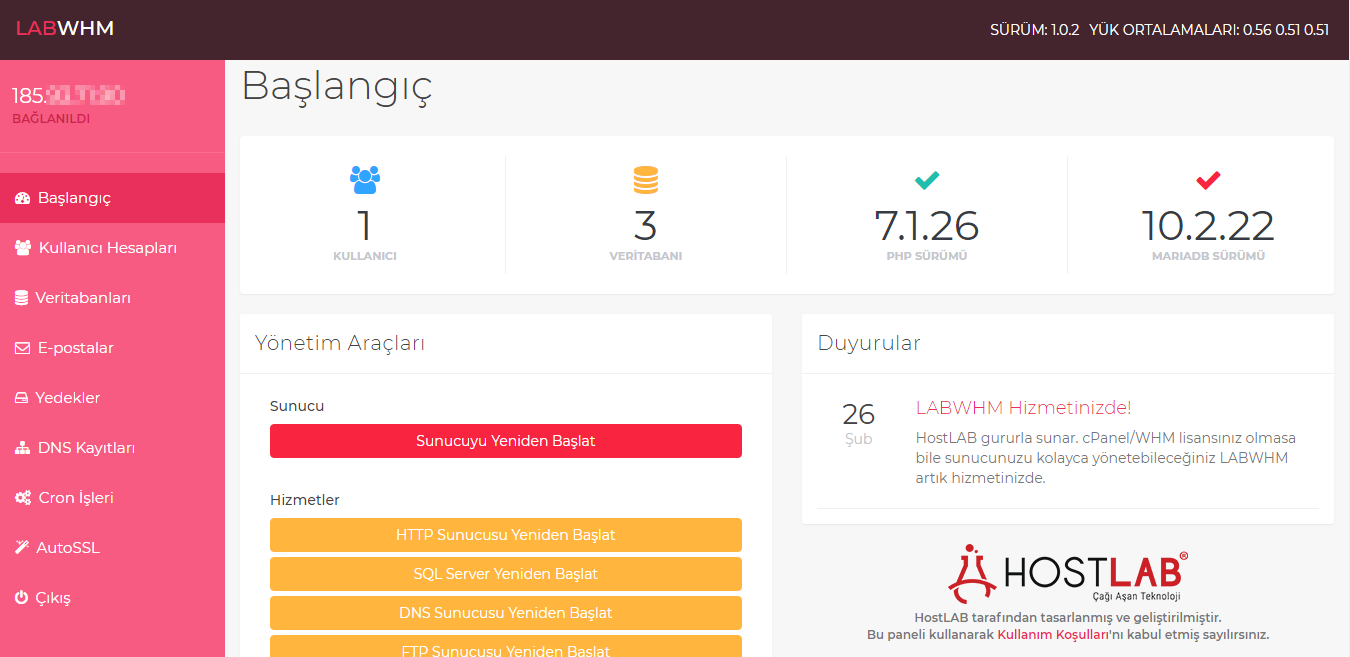Click the PHP version 7.1.26

(927, 226)
